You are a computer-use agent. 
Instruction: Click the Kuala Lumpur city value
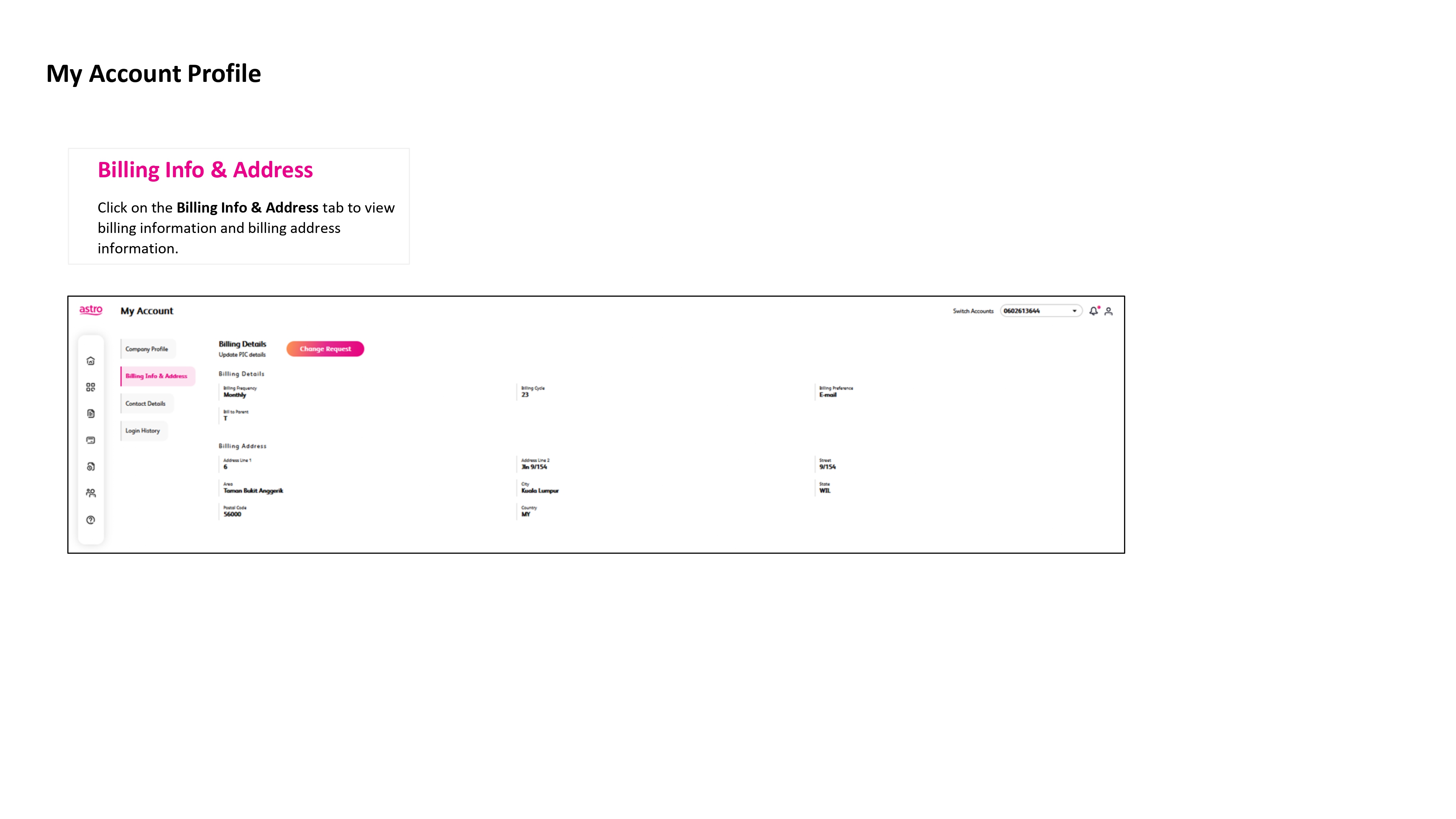pyautogui.click(x=540, y=491)
